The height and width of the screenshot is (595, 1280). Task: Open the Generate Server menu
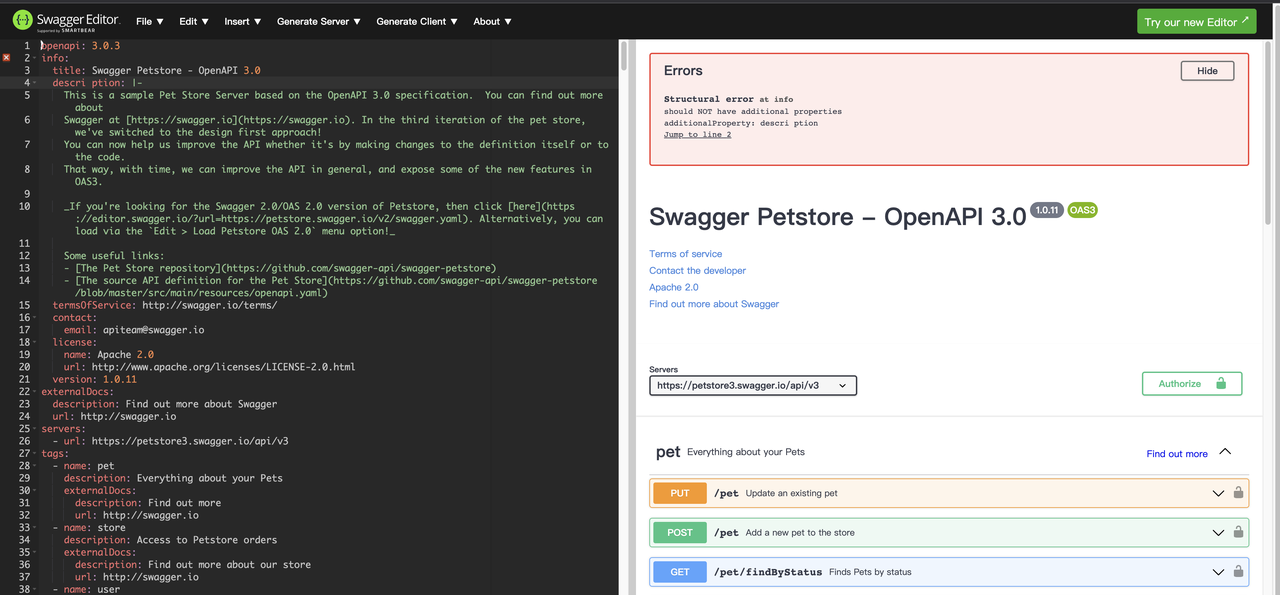pos(318,20)
